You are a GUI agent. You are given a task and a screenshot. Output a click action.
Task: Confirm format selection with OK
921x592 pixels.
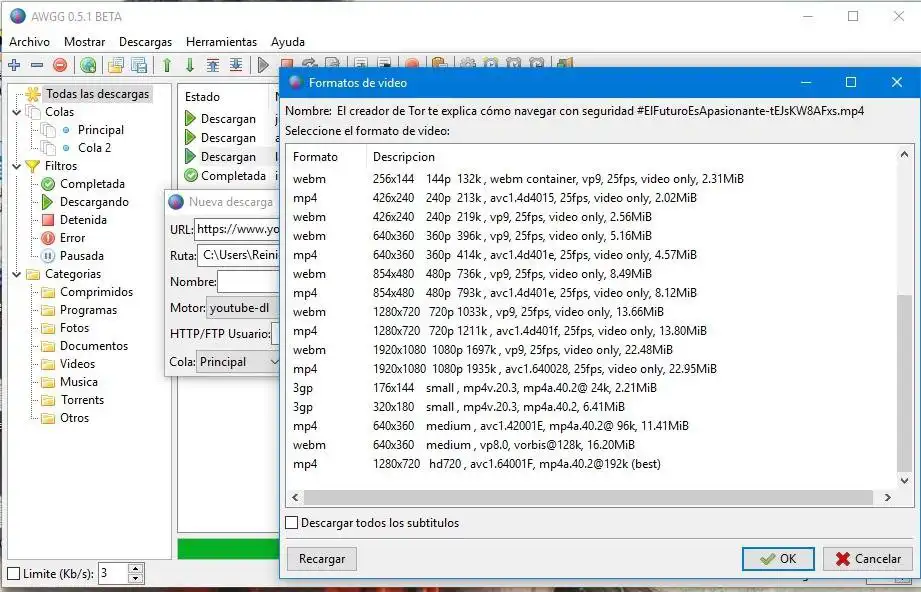(778, 559)
